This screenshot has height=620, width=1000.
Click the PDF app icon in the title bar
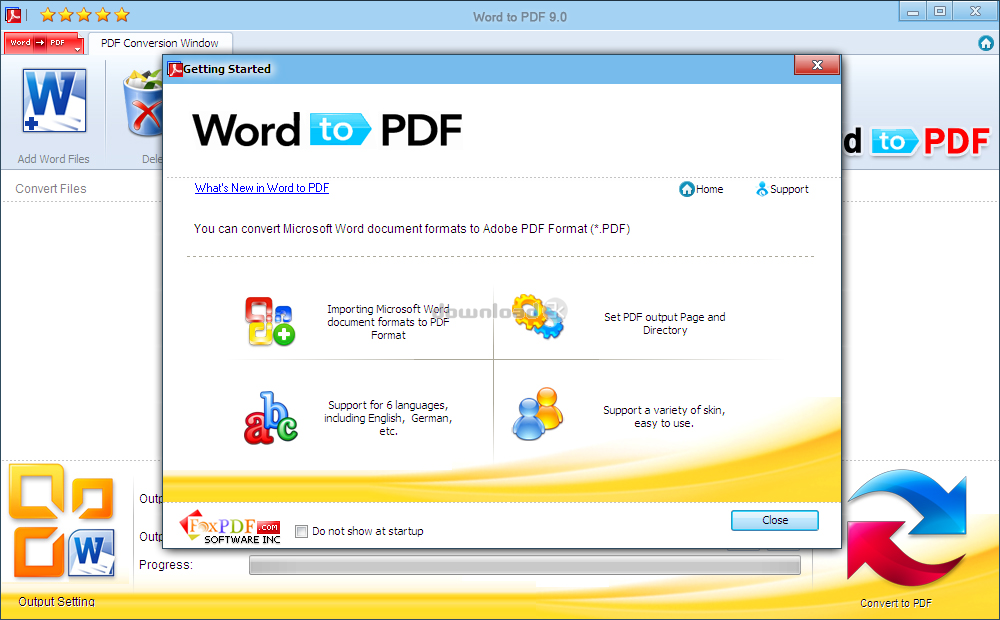tap(13, 14)
